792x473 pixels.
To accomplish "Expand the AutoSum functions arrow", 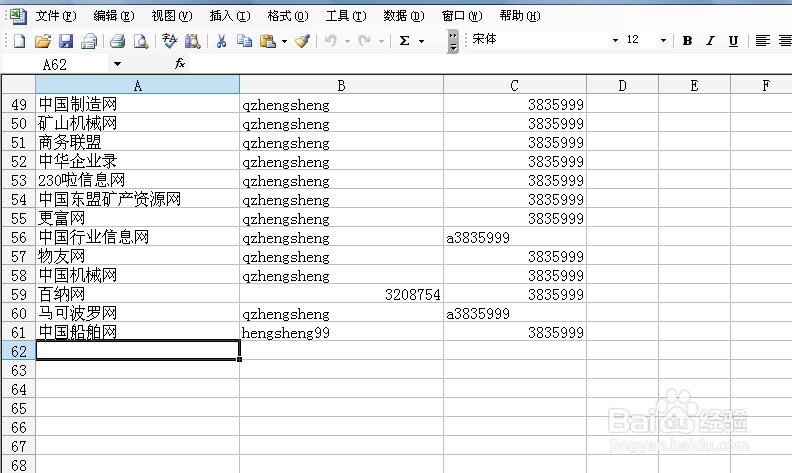I will [421, 41].
